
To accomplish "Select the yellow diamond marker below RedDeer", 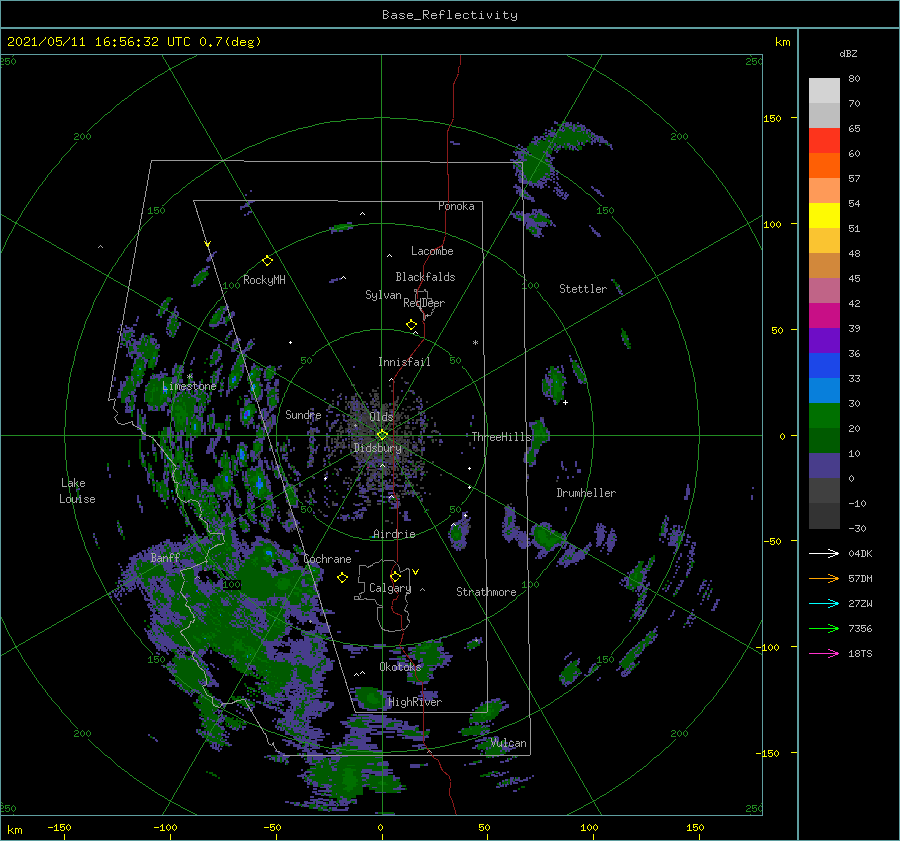I will point(411,325).
